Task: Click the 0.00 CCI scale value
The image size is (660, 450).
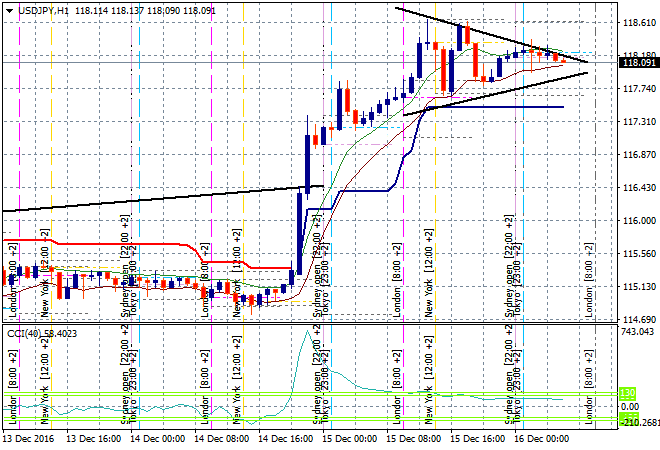Action: 630,407
